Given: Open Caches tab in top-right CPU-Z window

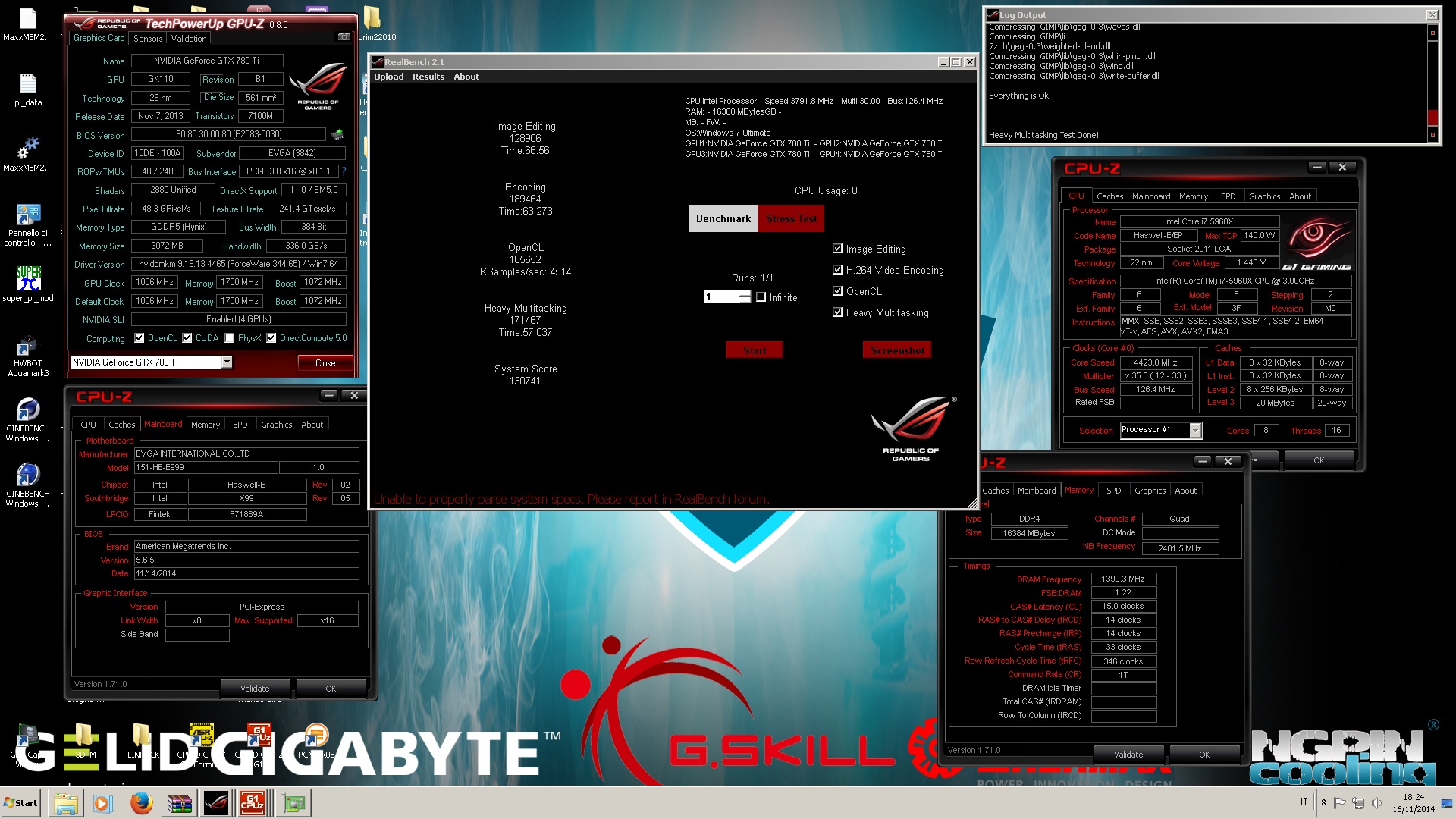Looking at the screenshot, I should click(1109, 196).
